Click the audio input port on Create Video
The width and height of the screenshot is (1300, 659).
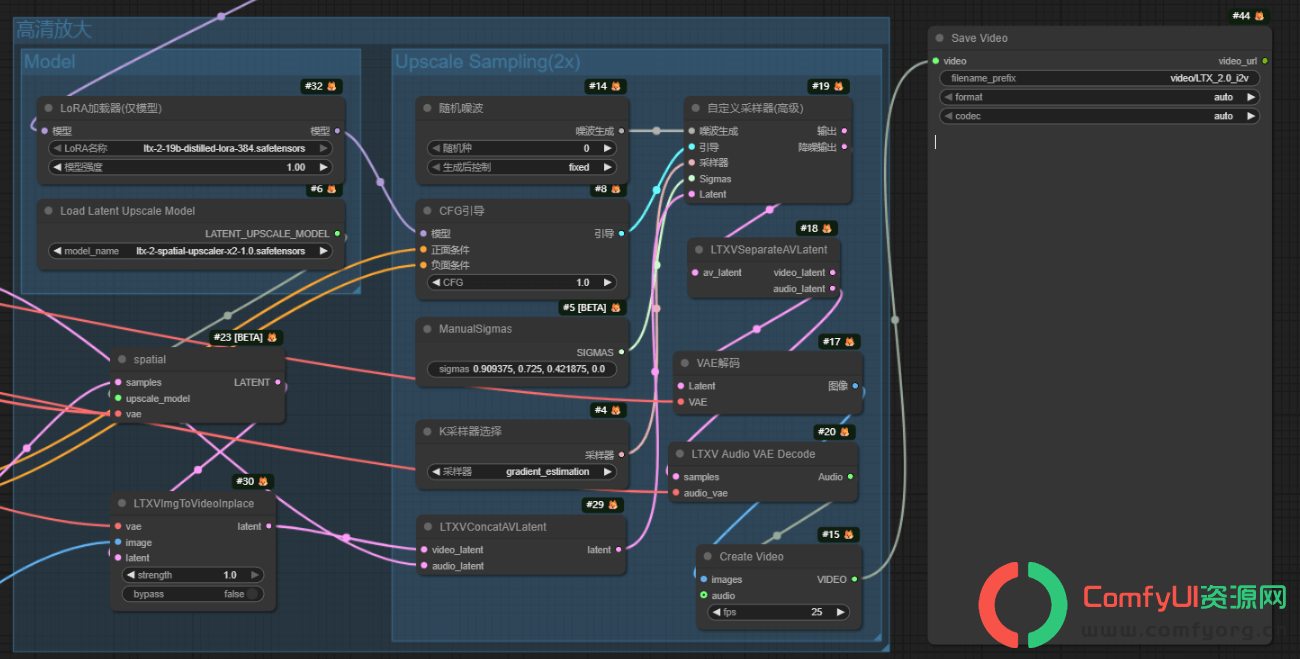(x=704, y=596)
